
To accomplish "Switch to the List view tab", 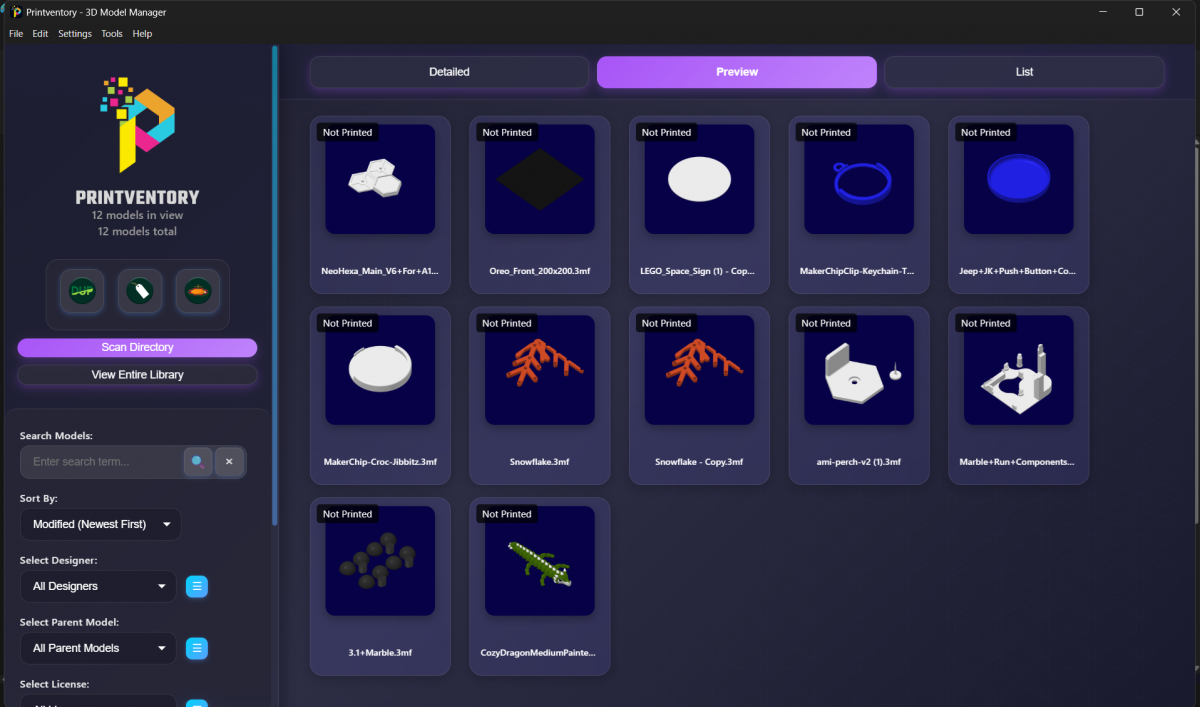I will pos(1024,72).
